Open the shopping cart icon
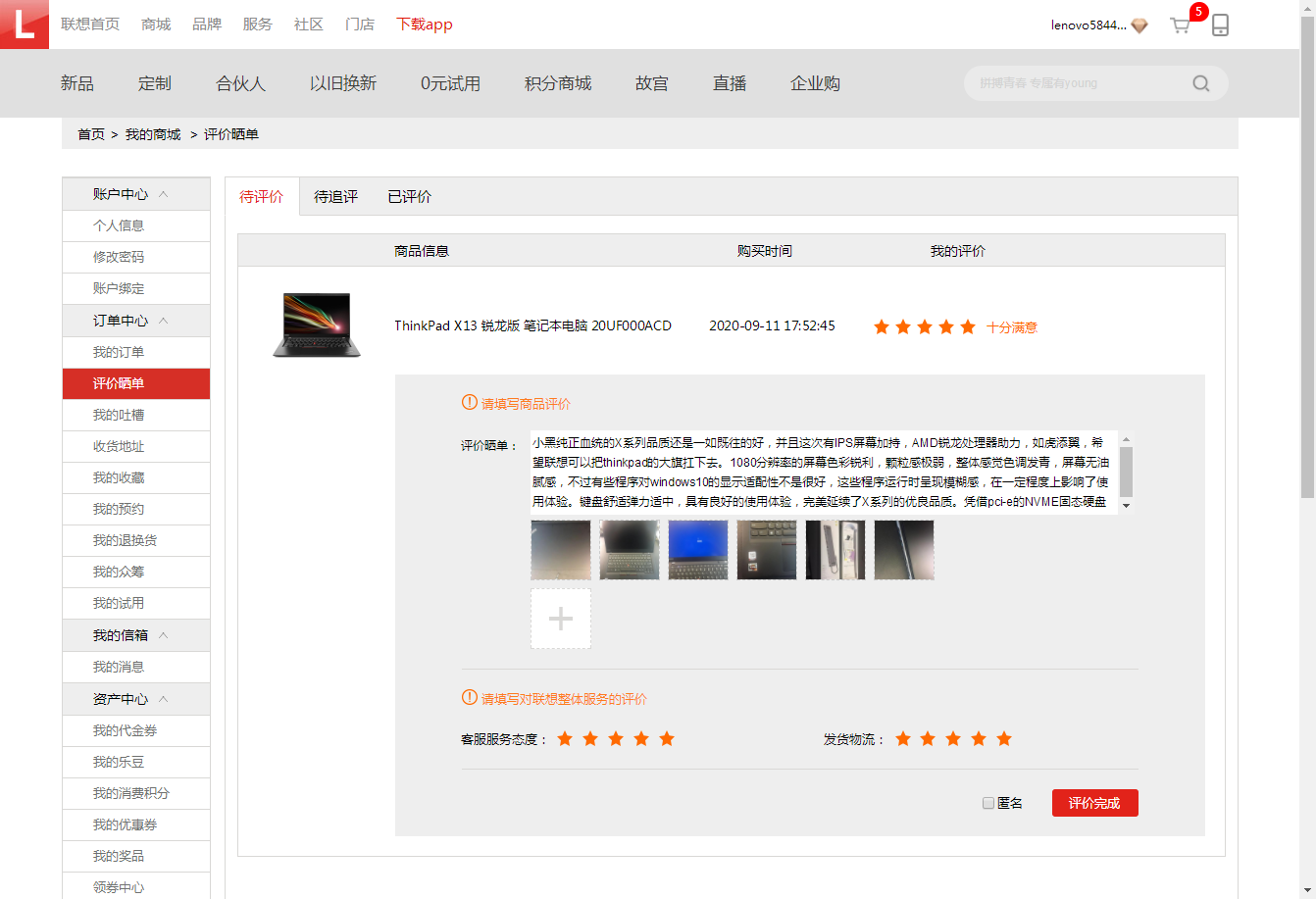This screenshot has height=899, width=1316. (1180, 25)
